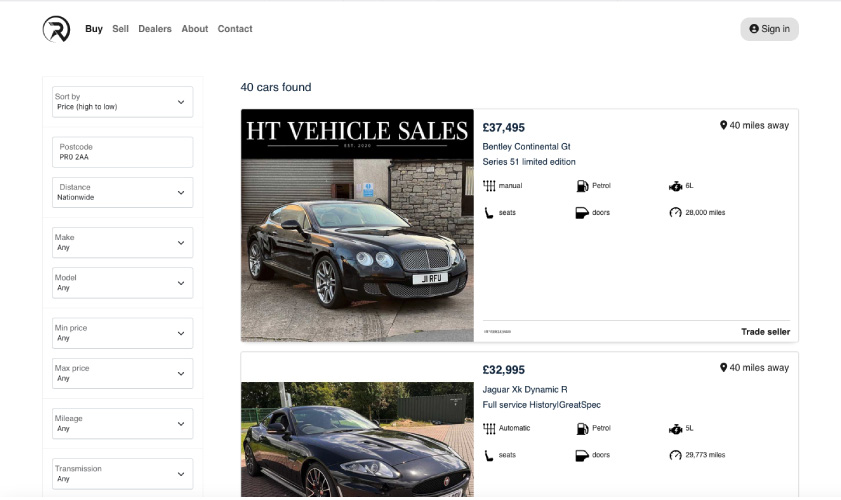Viewport: 841px width, 500px height.
Task: Click the engine icon beside 6L on the Bentley
Action: pos(675,186)
